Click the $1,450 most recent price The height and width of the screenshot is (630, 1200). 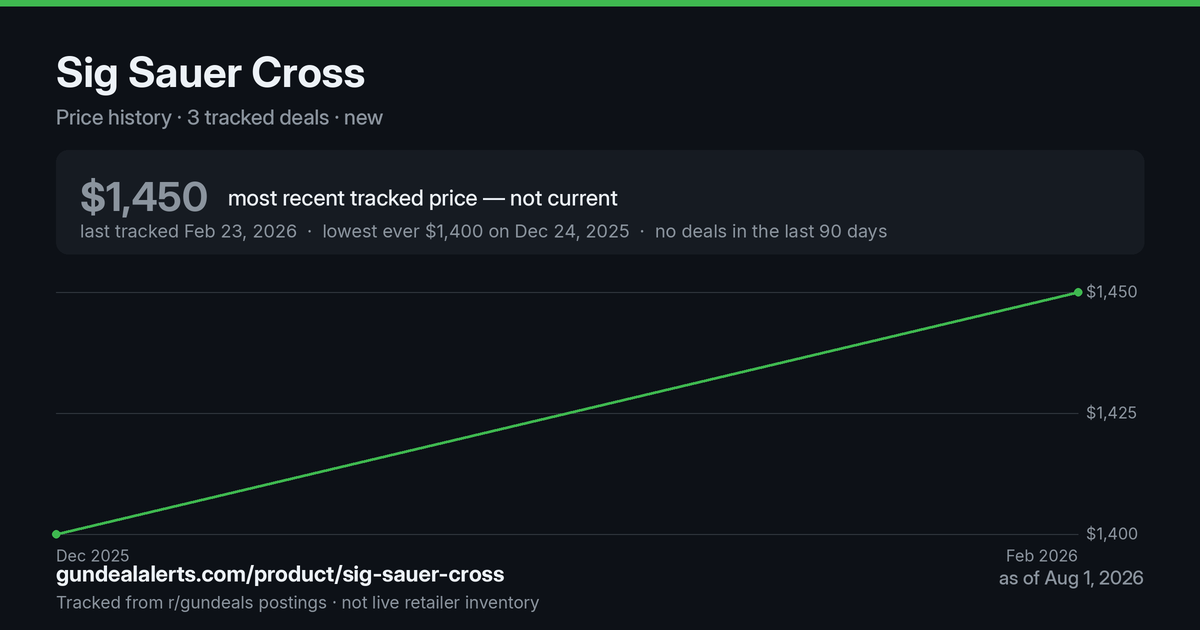(x=144, y=197)
